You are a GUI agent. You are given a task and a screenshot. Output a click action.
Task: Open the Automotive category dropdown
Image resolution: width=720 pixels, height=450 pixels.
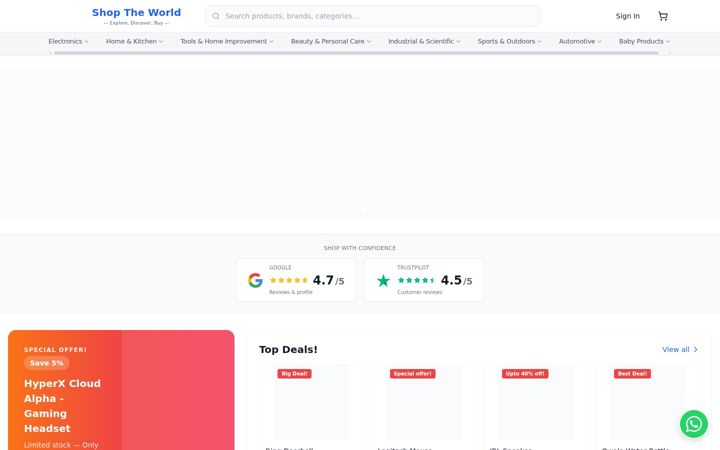[580, 41]
